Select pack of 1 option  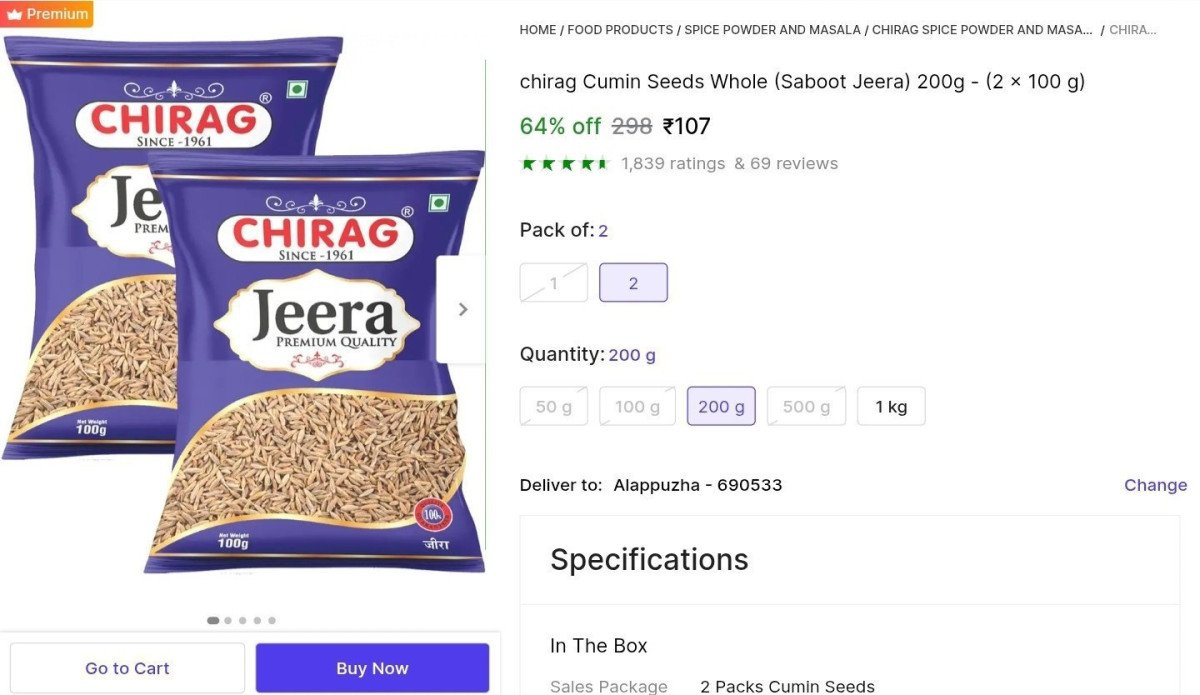pos(553,283)
